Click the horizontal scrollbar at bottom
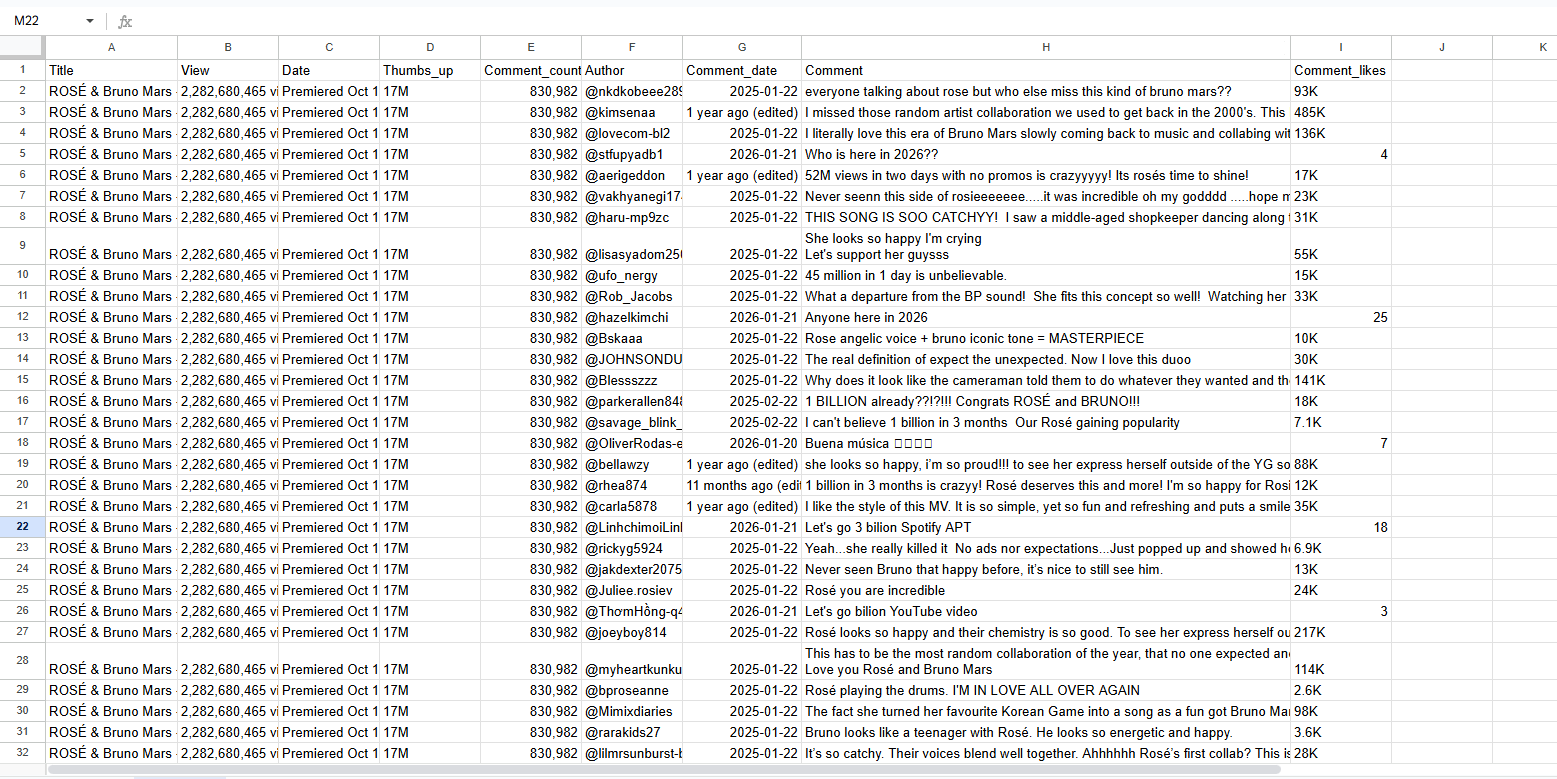1557x779 pixels. (664, 769)
